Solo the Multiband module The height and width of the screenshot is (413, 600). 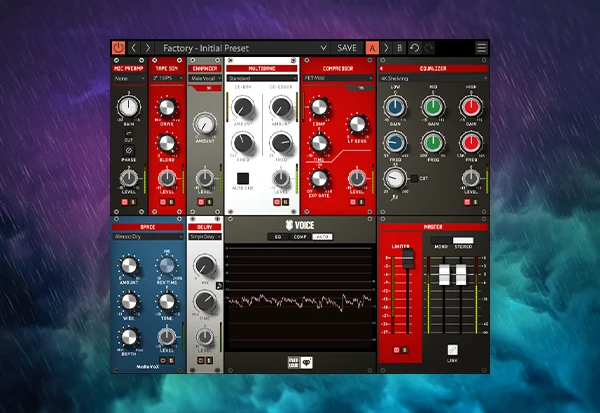pyautogui.click(x=285, y=202)
